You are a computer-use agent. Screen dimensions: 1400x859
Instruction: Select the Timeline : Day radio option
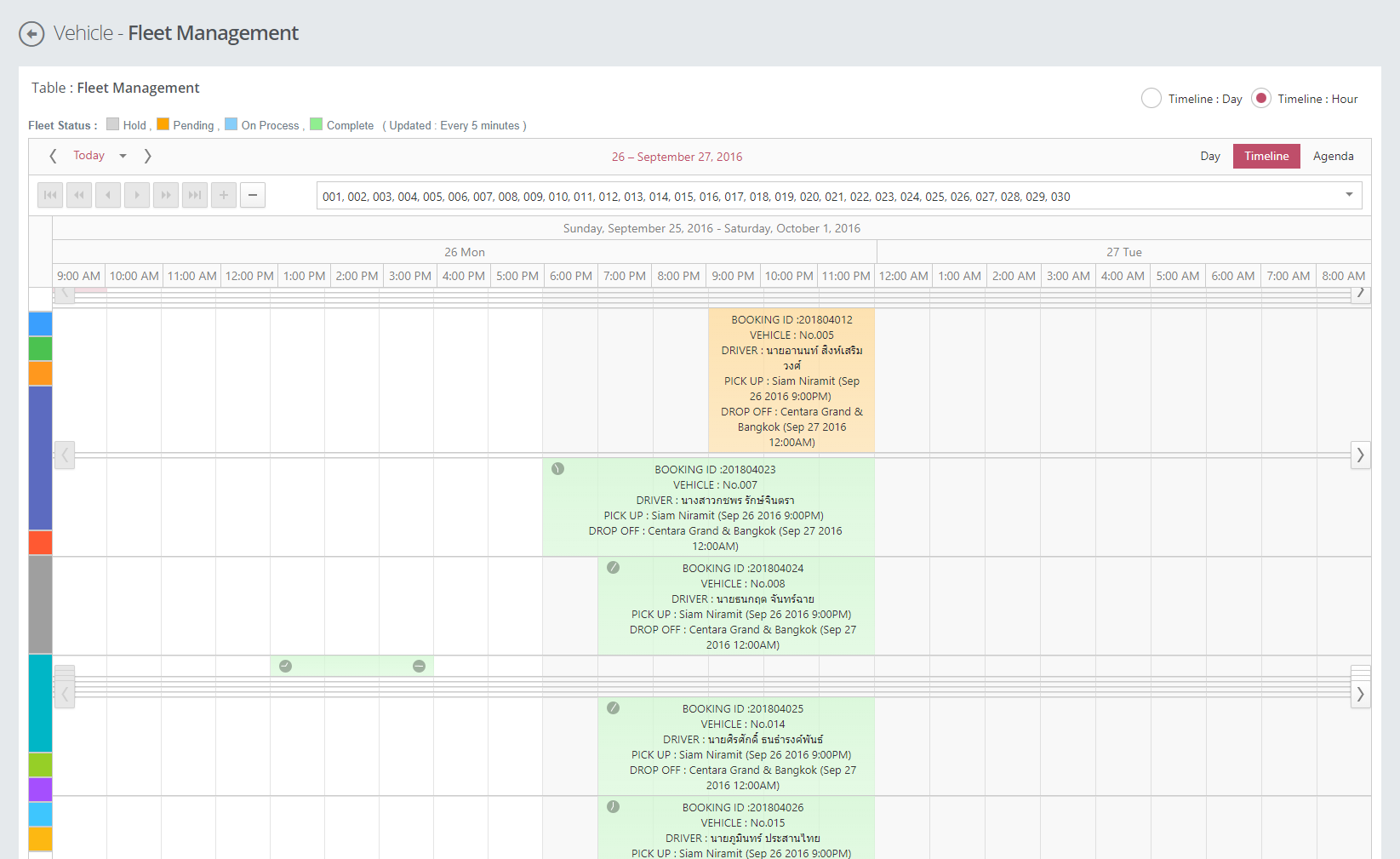point(1151,99)
